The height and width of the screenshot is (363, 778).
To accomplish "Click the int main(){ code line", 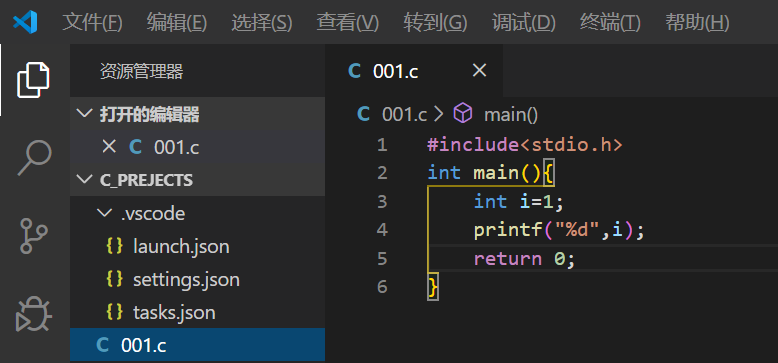I will [x=491, y=173].
